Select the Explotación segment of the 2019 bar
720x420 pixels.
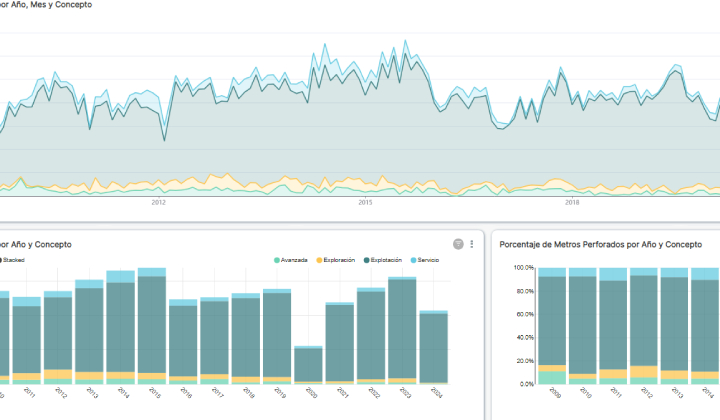277,335
